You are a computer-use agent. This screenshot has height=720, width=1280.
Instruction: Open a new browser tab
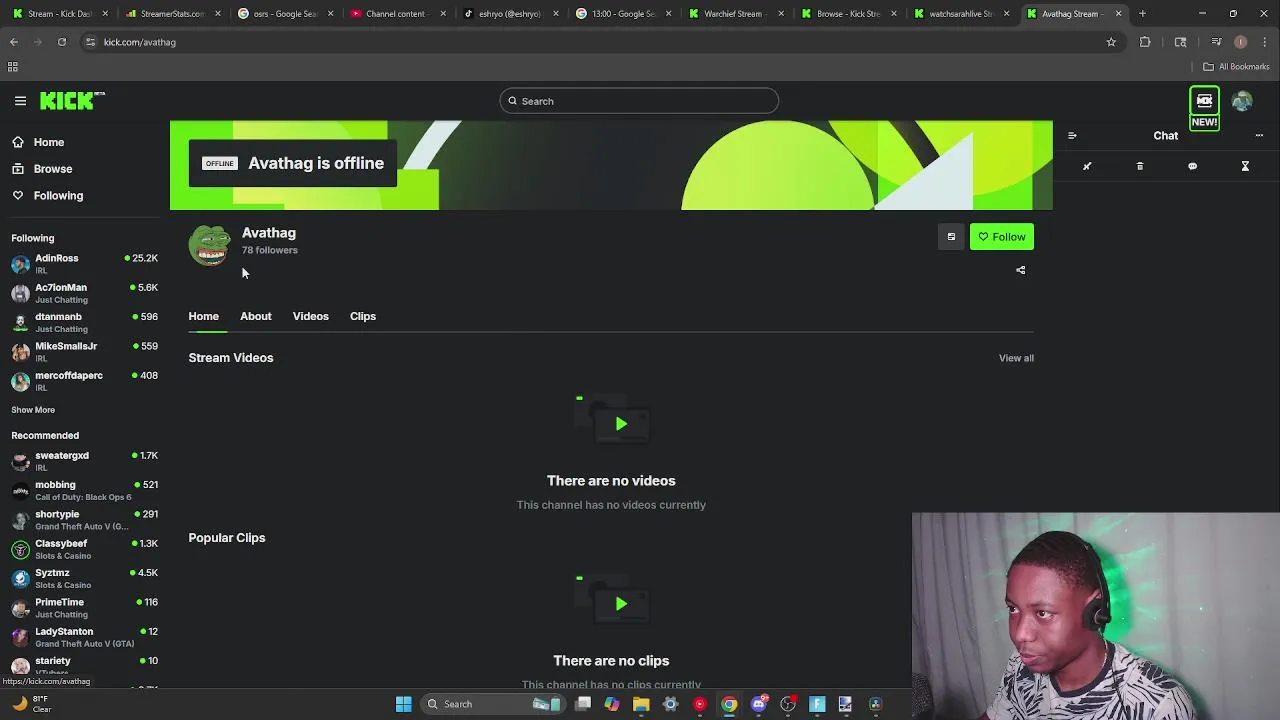[1142, 14]
